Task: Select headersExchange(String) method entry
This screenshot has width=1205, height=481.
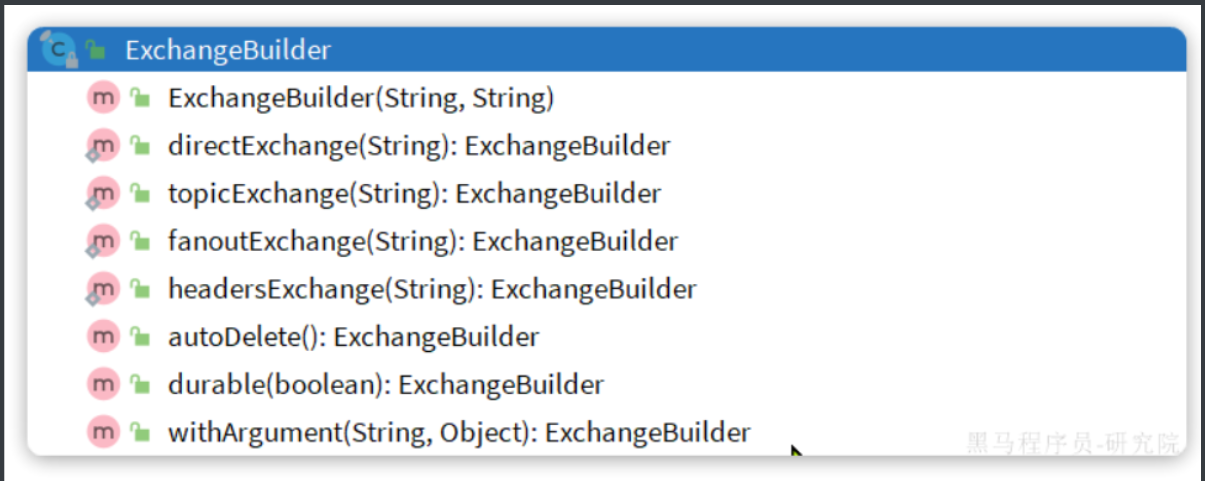Action: click(432, 290)
